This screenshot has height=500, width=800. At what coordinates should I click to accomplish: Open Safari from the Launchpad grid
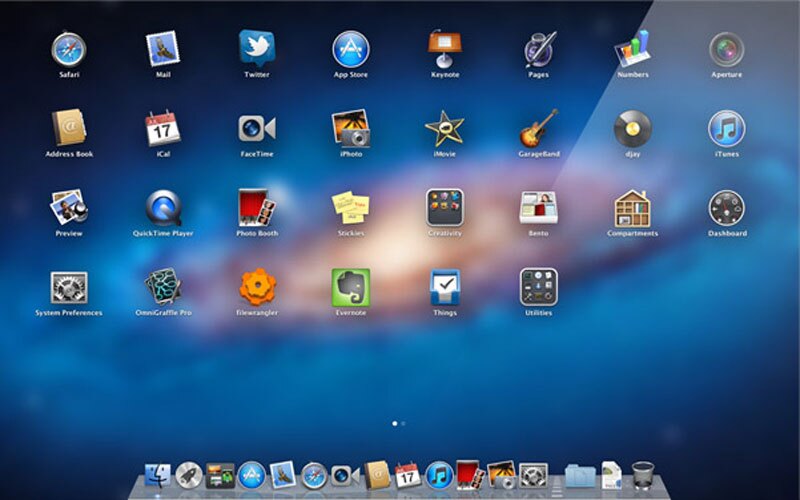click(69, 49)
